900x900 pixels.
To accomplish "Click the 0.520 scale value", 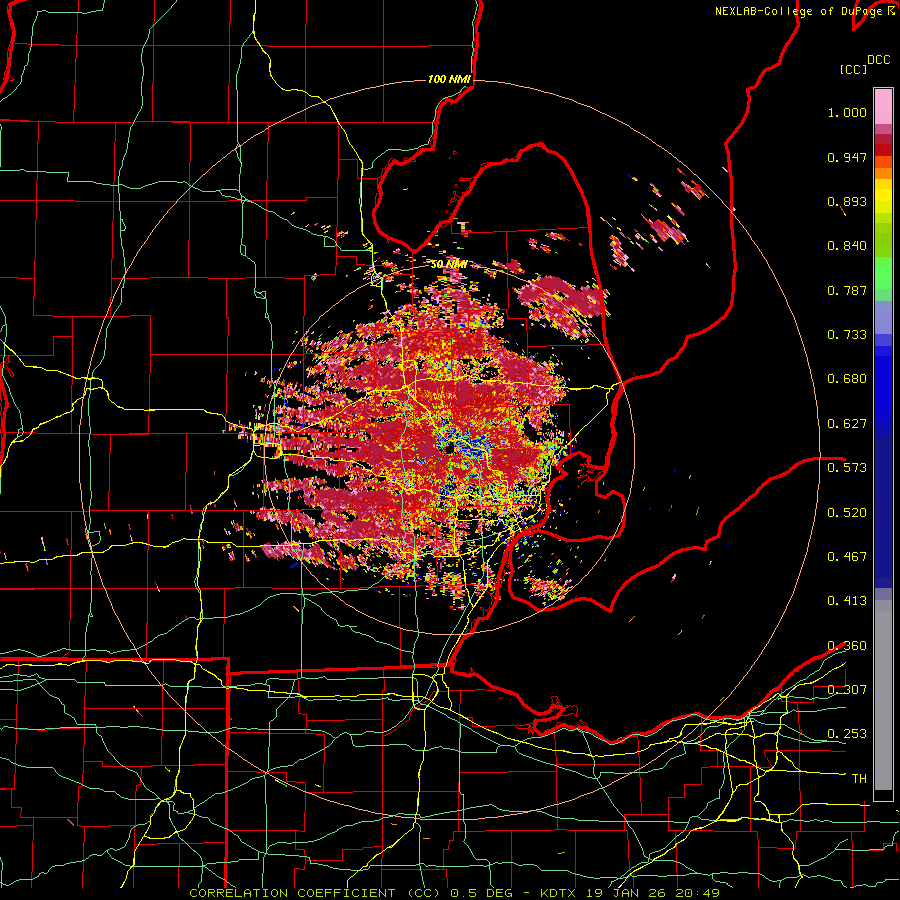I will [847, 513].
